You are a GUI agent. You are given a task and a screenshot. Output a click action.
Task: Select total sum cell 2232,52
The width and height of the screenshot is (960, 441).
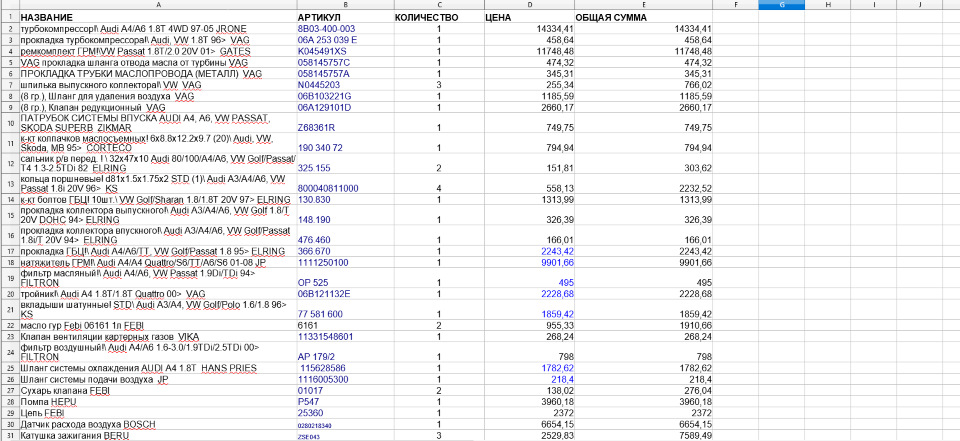coord(643,184)
